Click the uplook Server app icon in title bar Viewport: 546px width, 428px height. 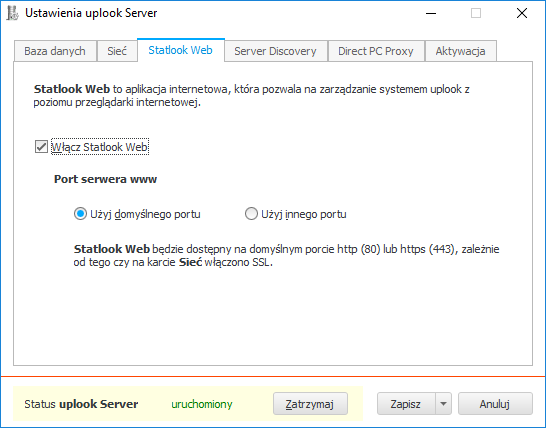tap(12, 13)
